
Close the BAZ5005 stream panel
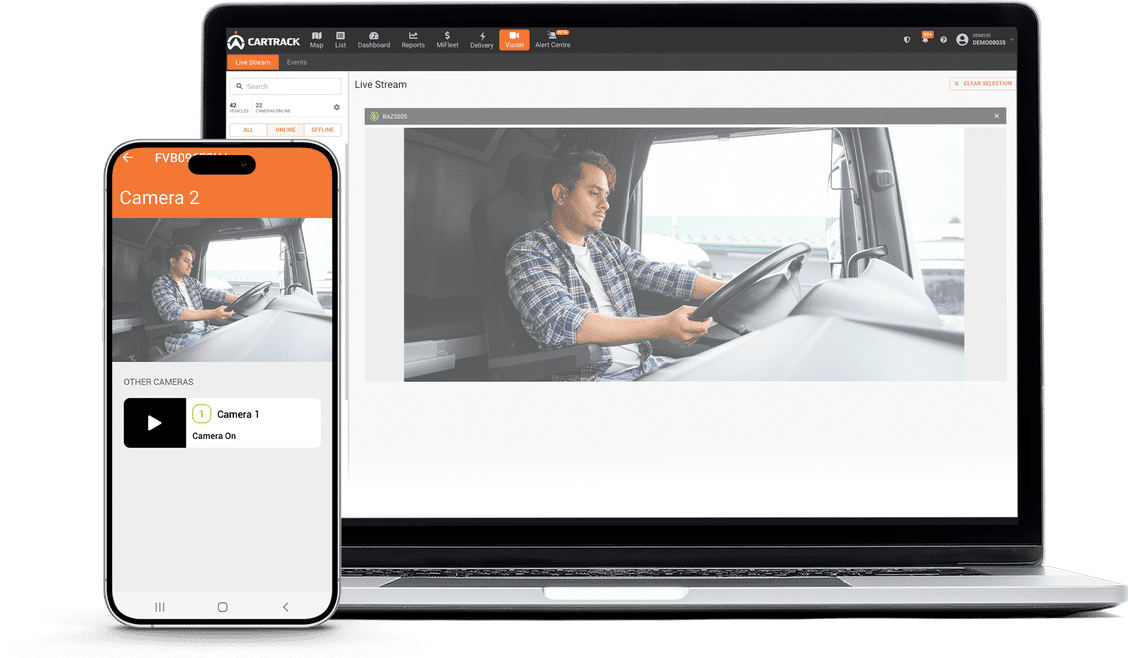[x=996, y=116]
